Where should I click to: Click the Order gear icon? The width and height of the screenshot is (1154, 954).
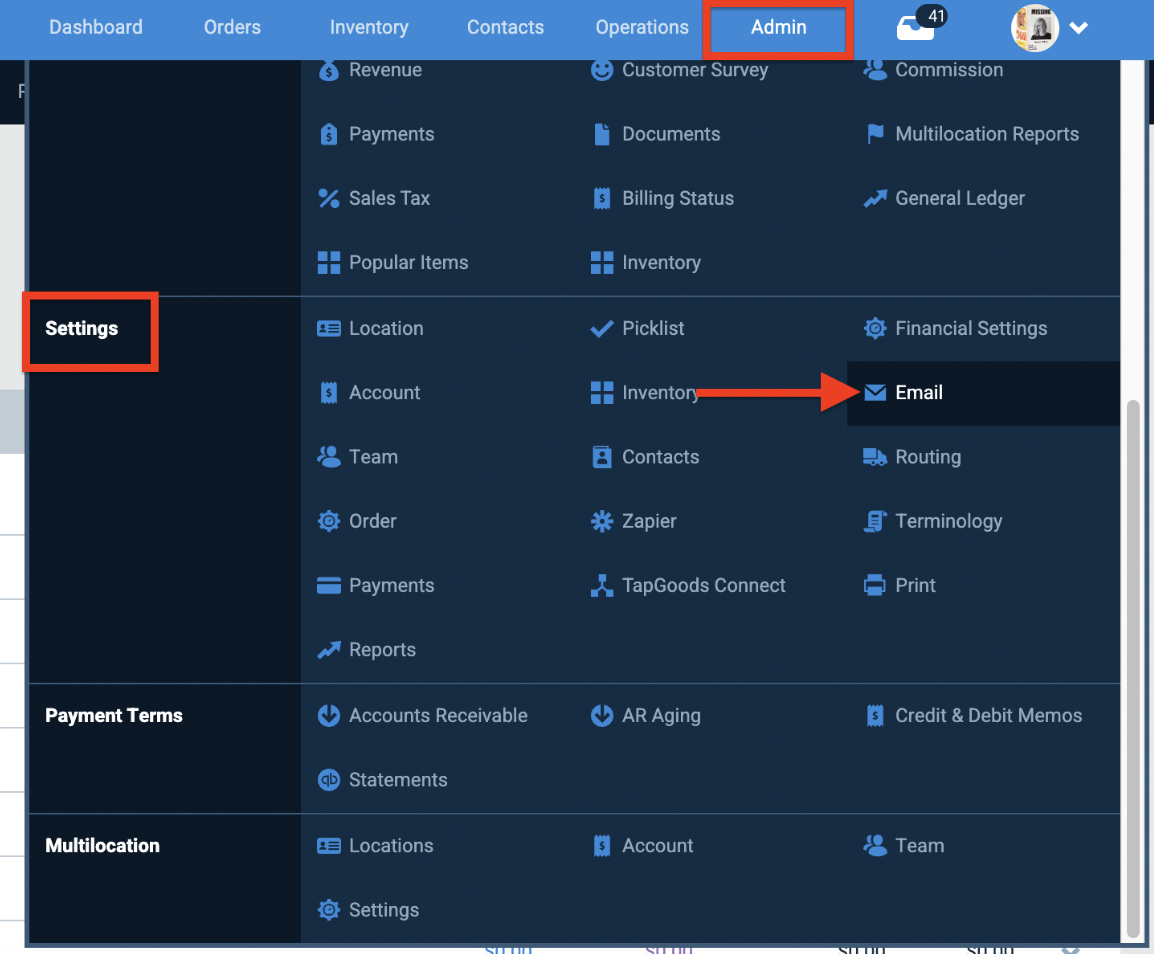(328, 520)
